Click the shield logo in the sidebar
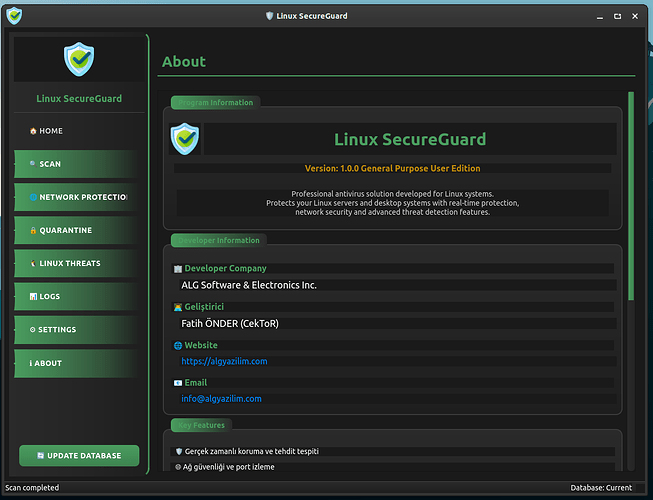This screenshot has height=500, width=653. point(78,60)
